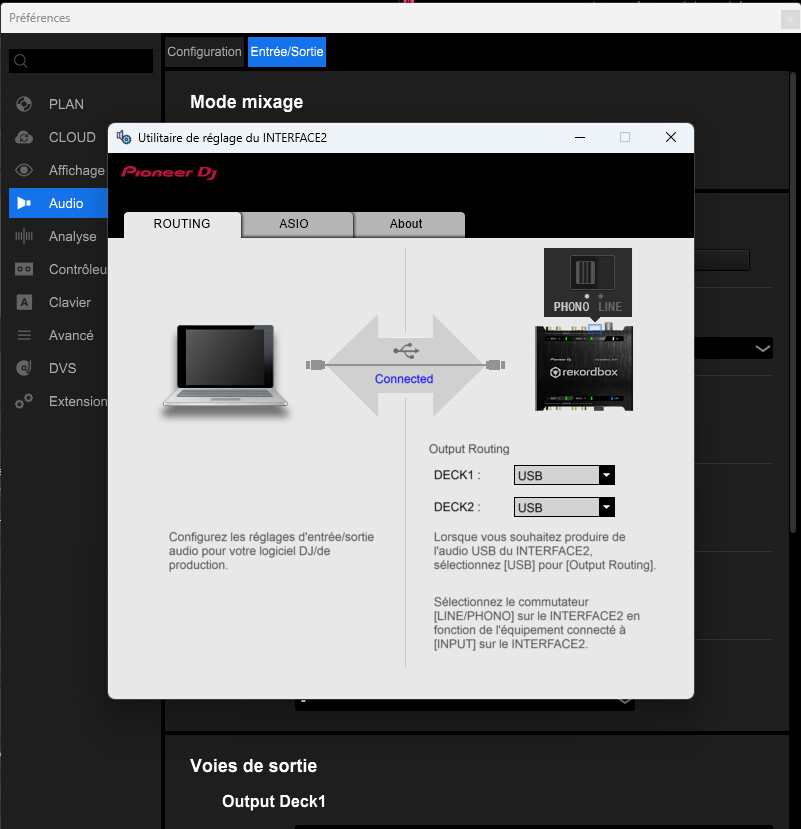Switch to the ROUTING tab

pos(182,224)
